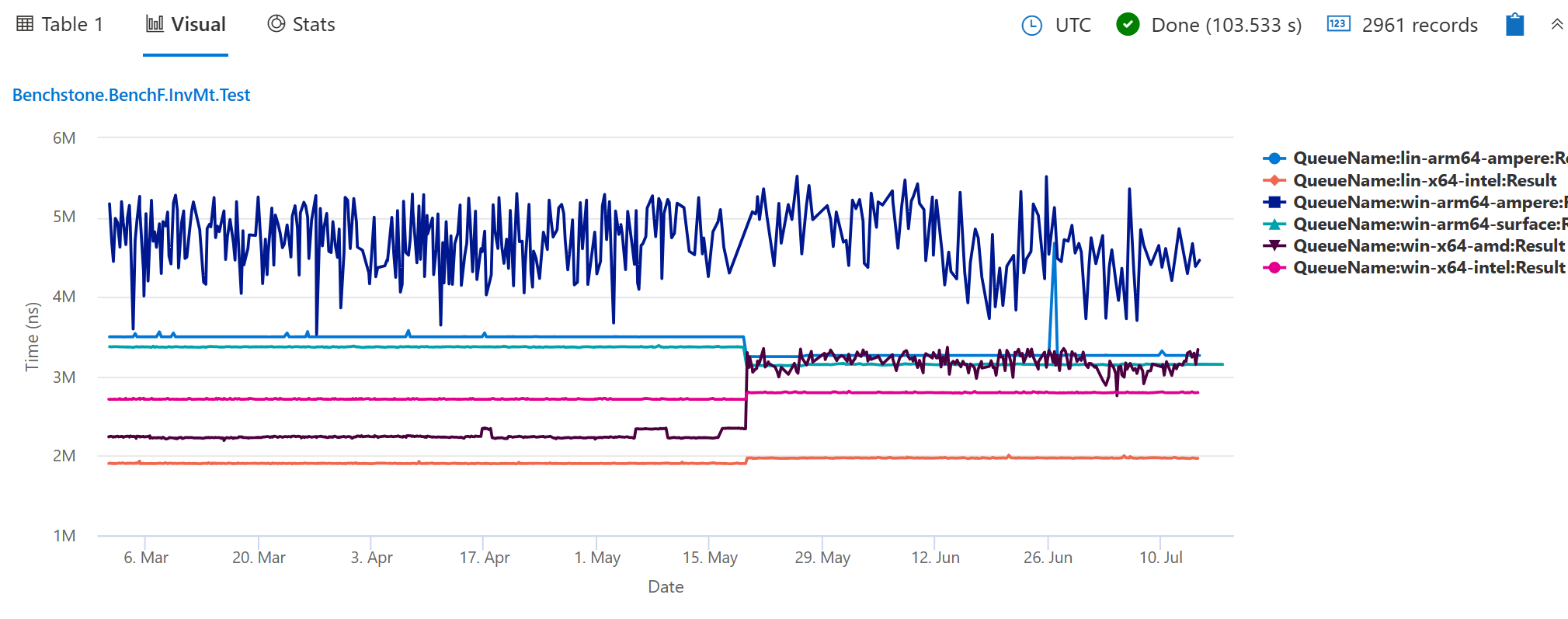
Task: Click the UTC clock icon
Action: click(x=1031, y=25)
